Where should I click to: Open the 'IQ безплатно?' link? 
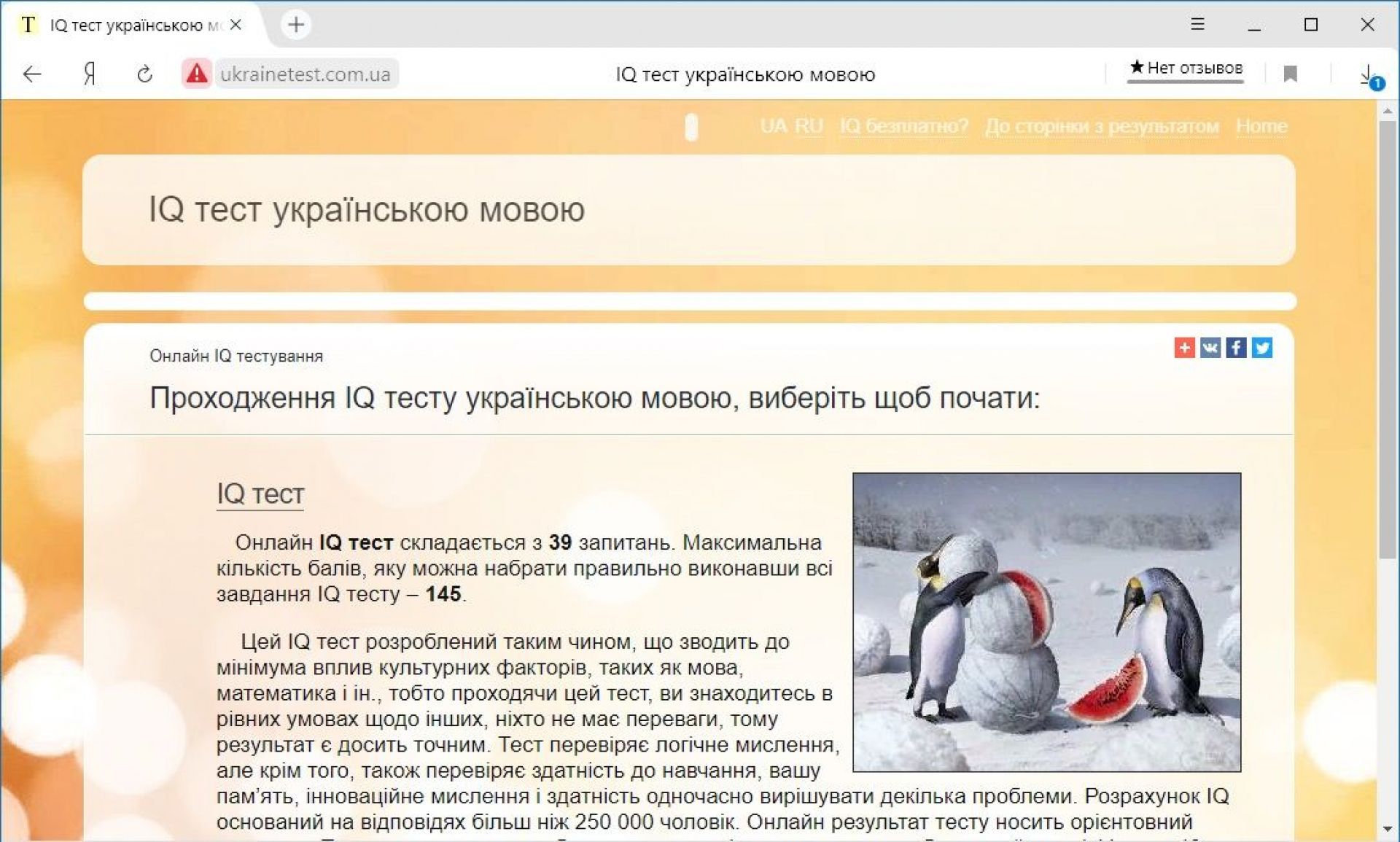click(x=903, y=126)
